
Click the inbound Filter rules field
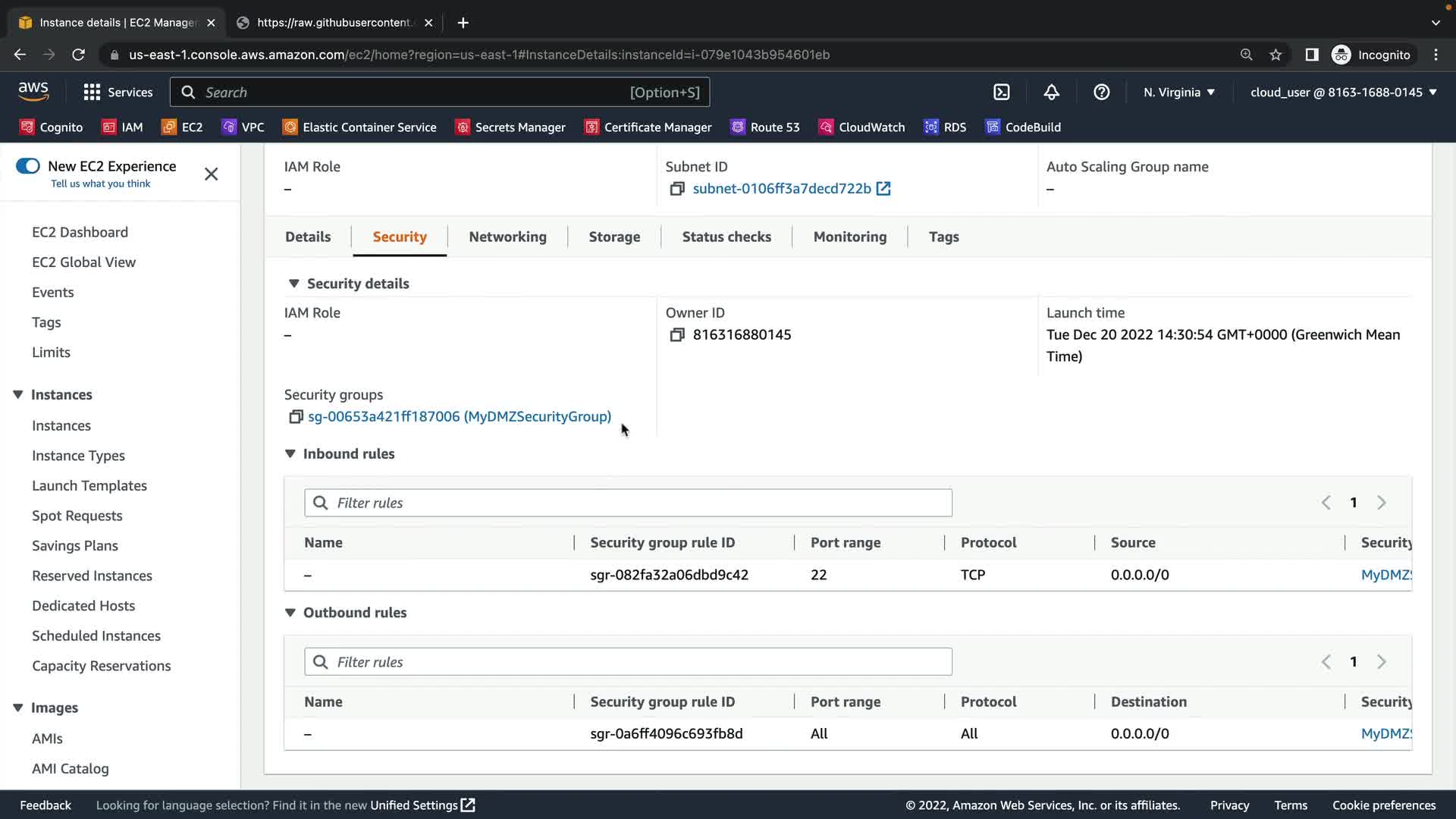(628, 503)
